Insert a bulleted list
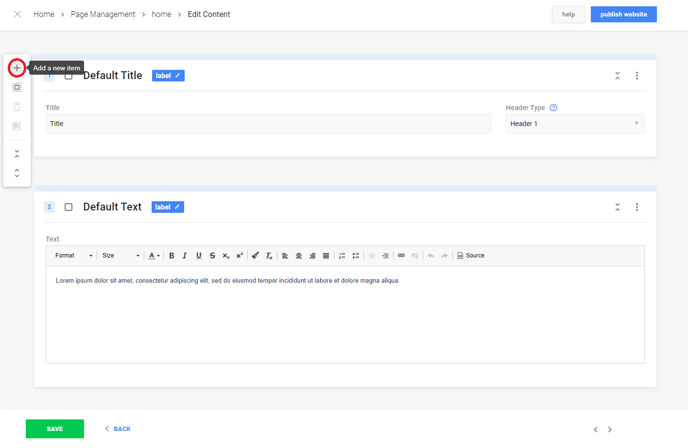The width and height of the screenshot is (688, 448). point(356,255)
